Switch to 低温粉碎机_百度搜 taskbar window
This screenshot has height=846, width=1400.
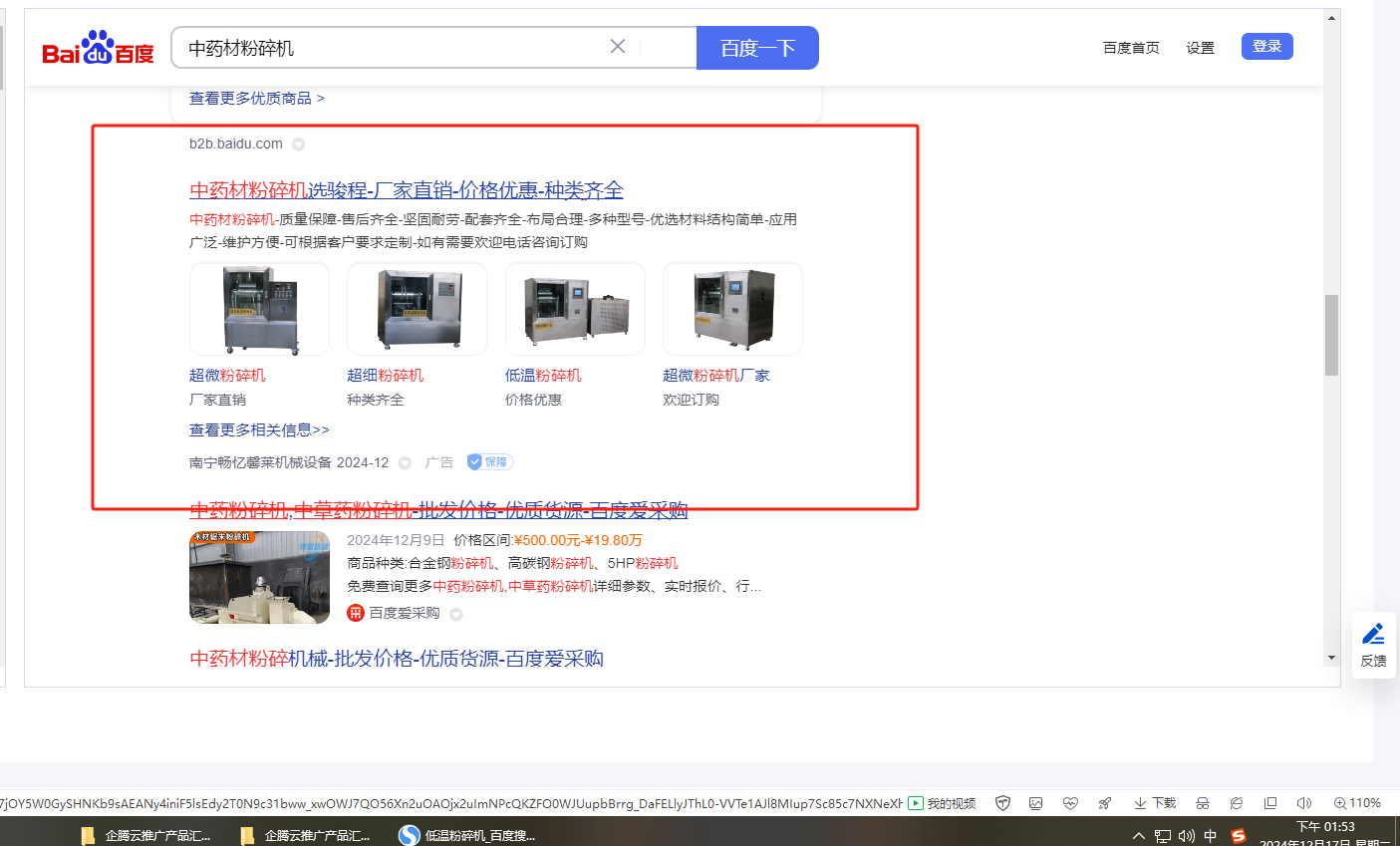[x=468, y=835]
